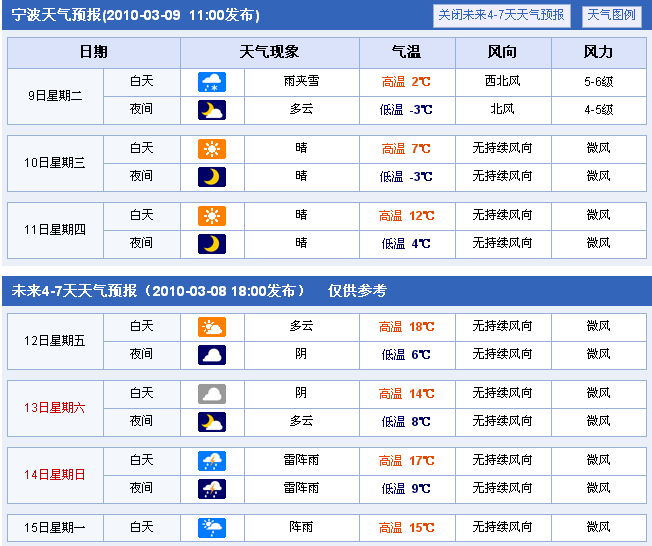This screenshot has height=546, width=652.
Task: Click the cloudy moon icon for 9日 night
Action: coord(212,110)
